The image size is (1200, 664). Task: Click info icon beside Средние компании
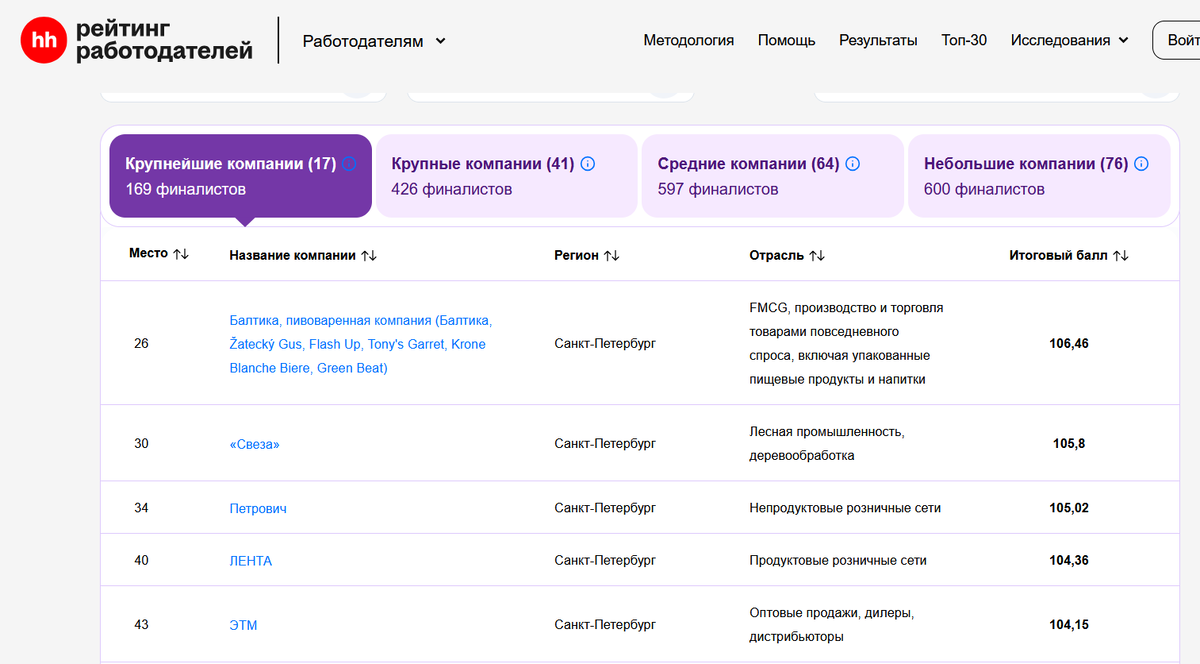pos(852,164)
